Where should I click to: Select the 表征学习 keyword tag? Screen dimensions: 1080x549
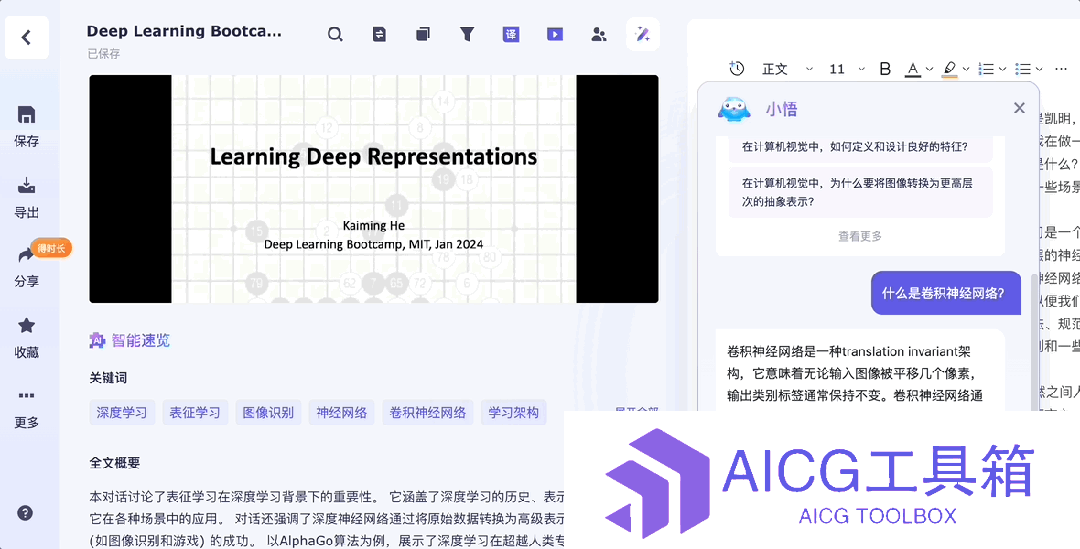195,413
